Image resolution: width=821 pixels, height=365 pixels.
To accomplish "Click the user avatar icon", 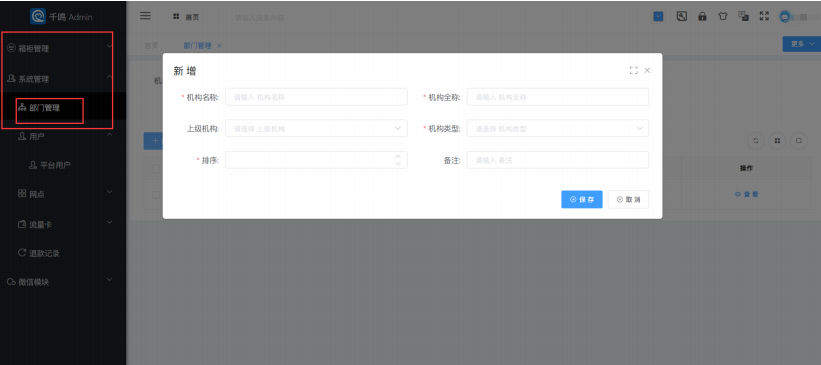I will (785, 17).
